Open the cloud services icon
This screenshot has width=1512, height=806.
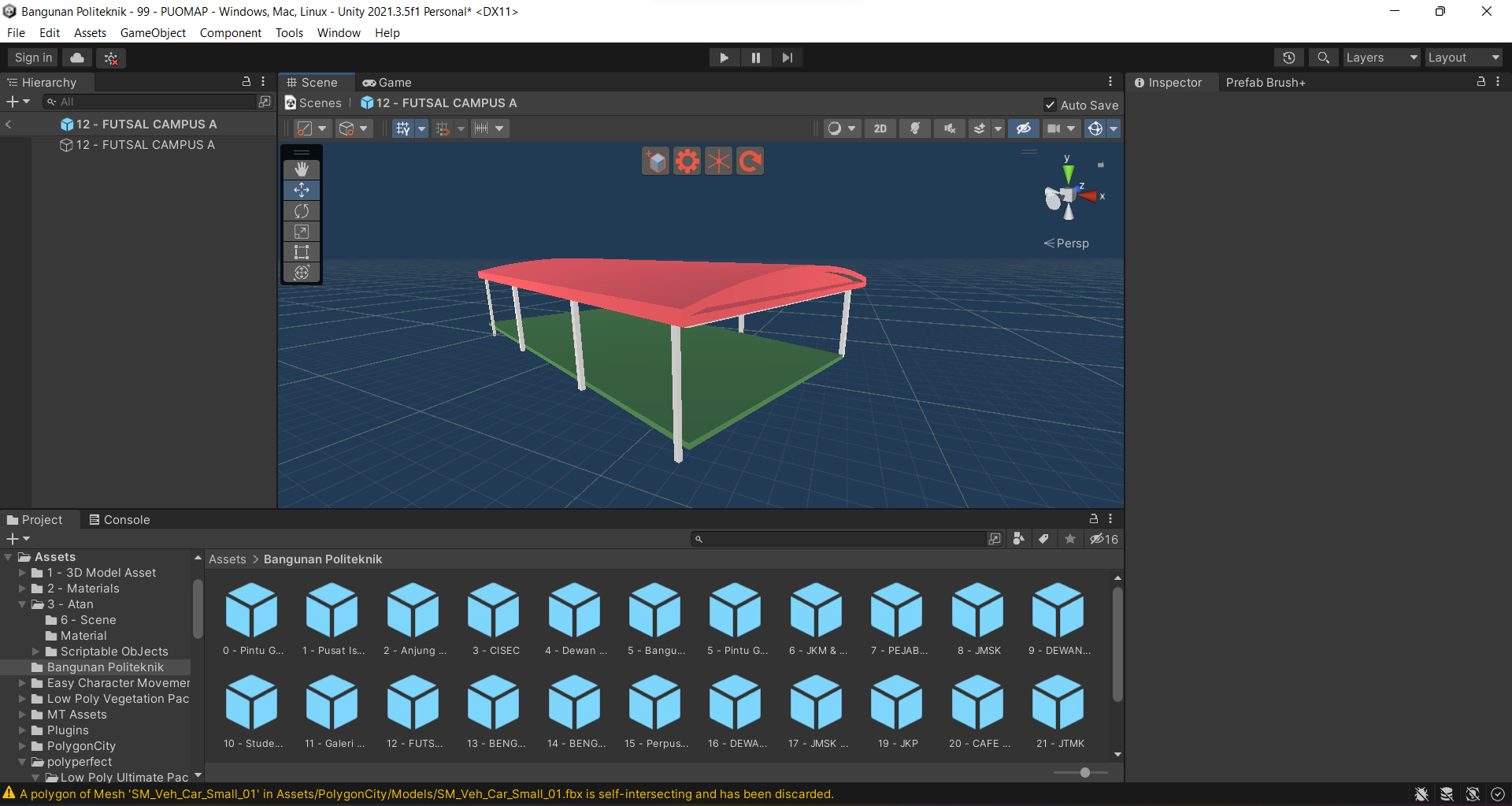pyautogui.click(x=77, y=58)
